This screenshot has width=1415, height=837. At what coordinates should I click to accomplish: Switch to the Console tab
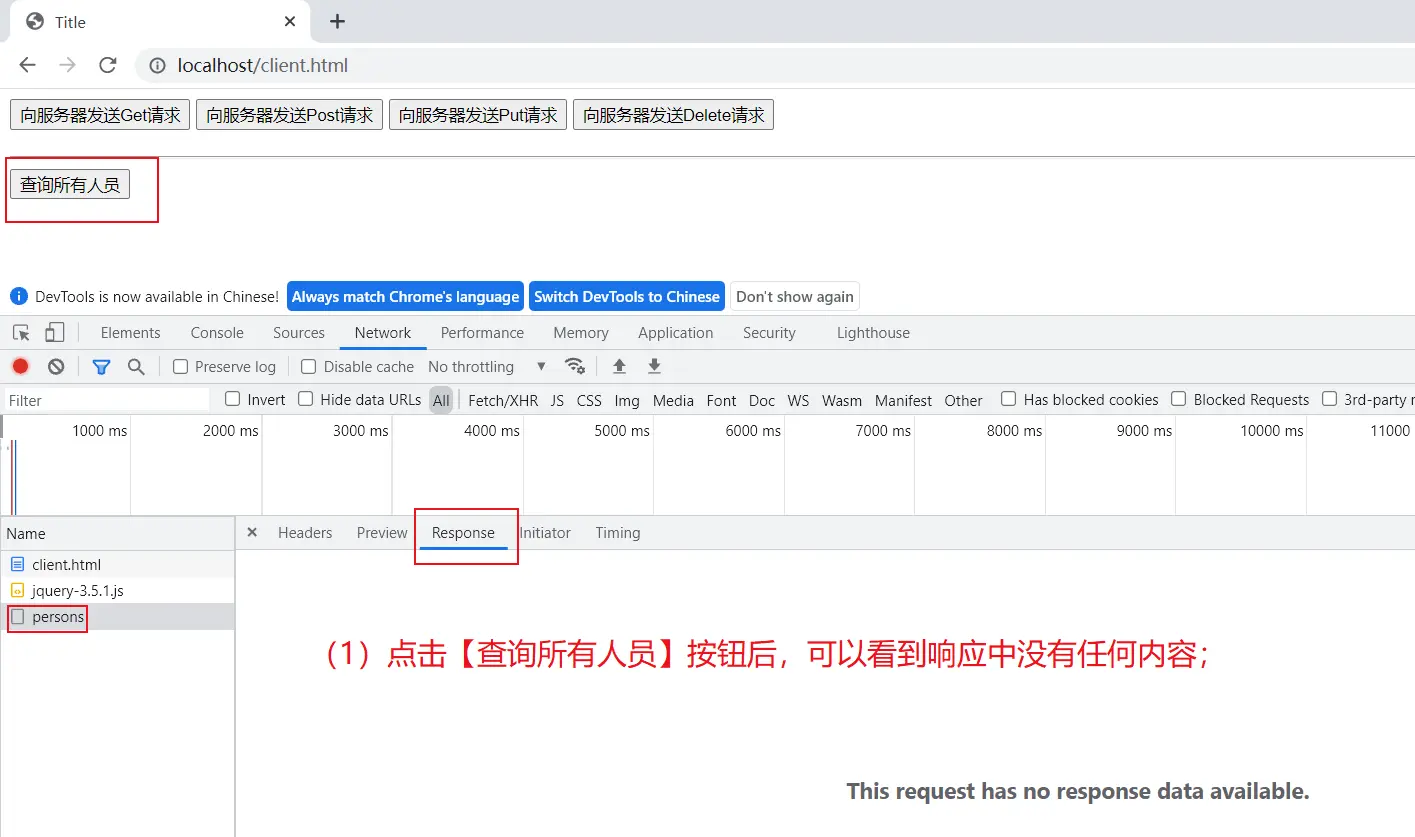(217, 333)
